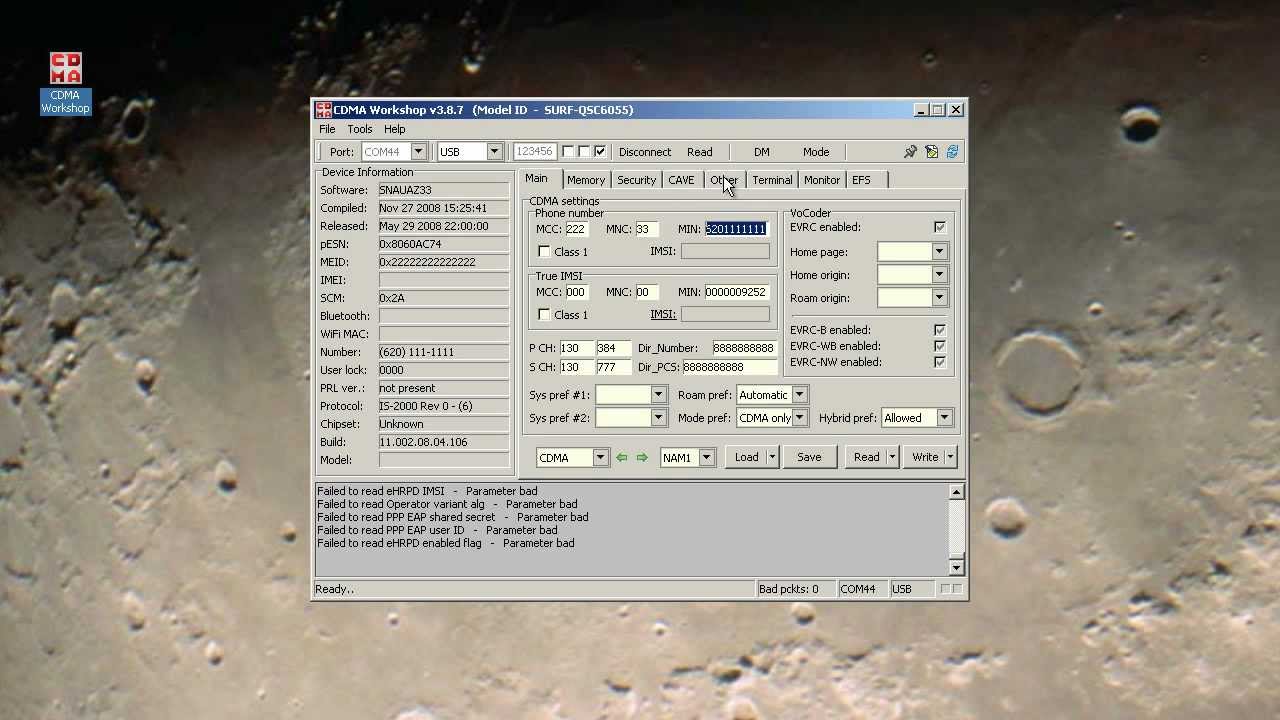Click the DM toolbar button
The height and width of the screenshot is (720, 1280).
click(x=762, y=152)
